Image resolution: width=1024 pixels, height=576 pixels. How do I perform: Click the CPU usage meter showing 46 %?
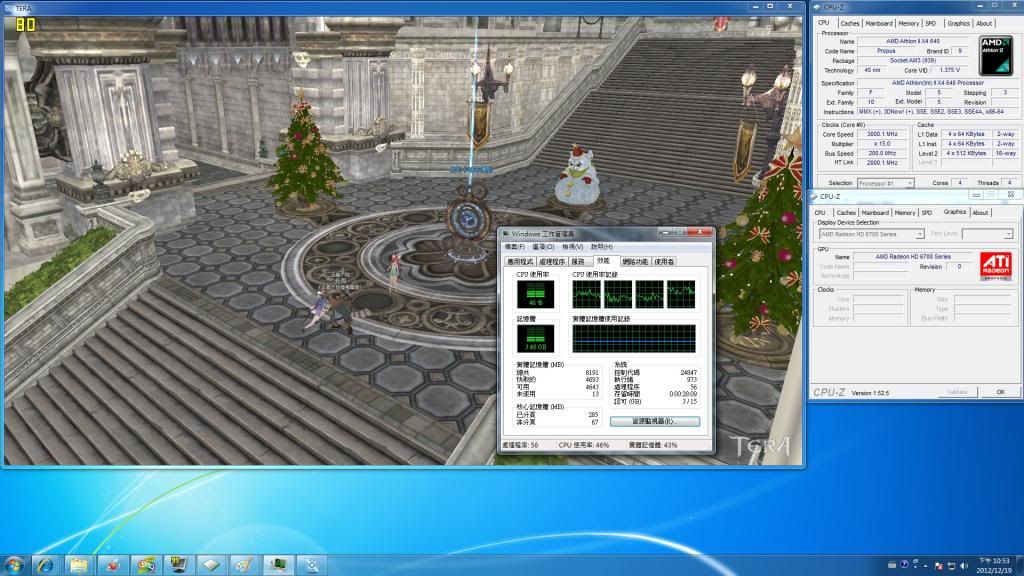tap(536, 295)
